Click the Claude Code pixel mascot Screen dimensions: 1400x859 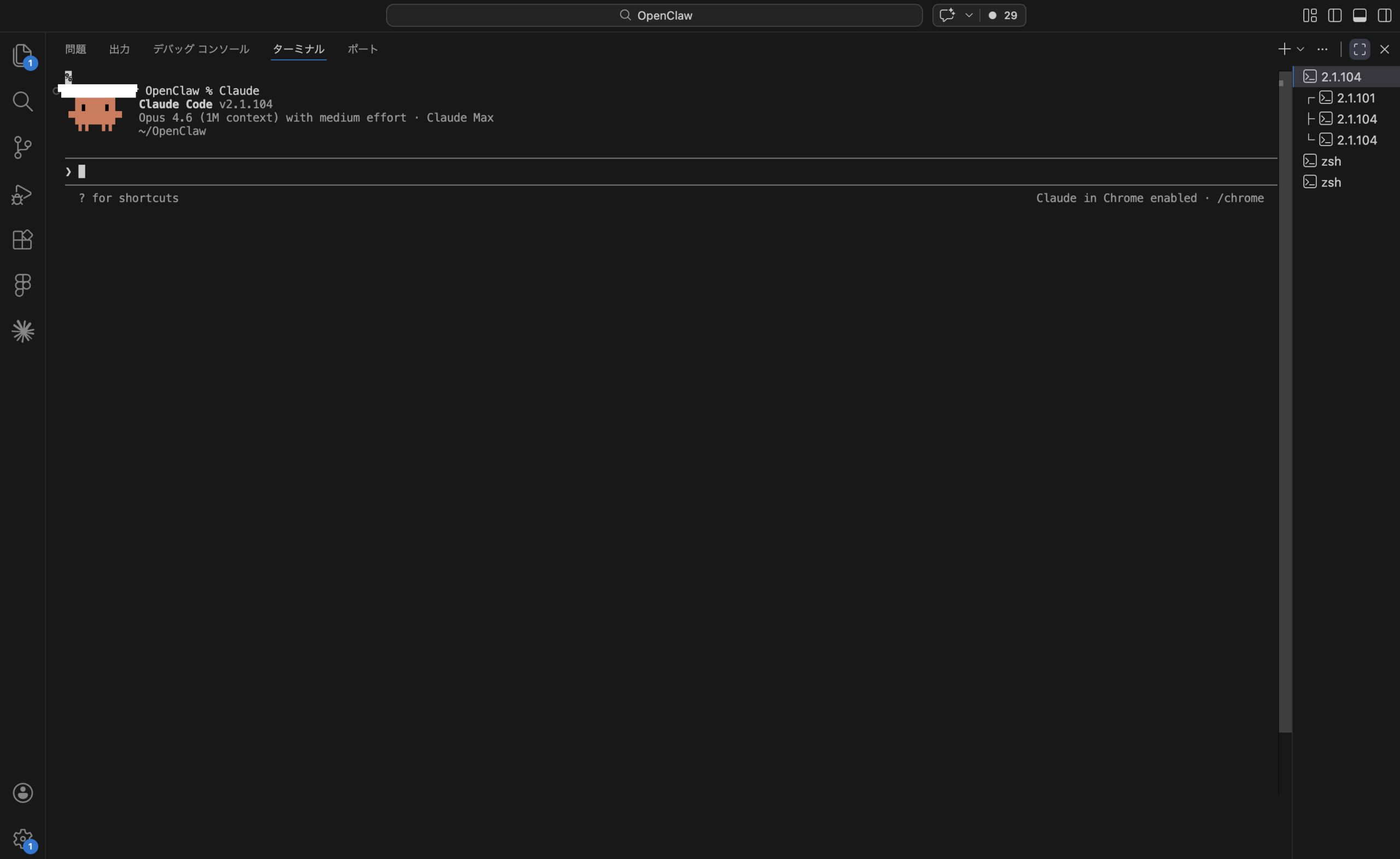[95, 114]
